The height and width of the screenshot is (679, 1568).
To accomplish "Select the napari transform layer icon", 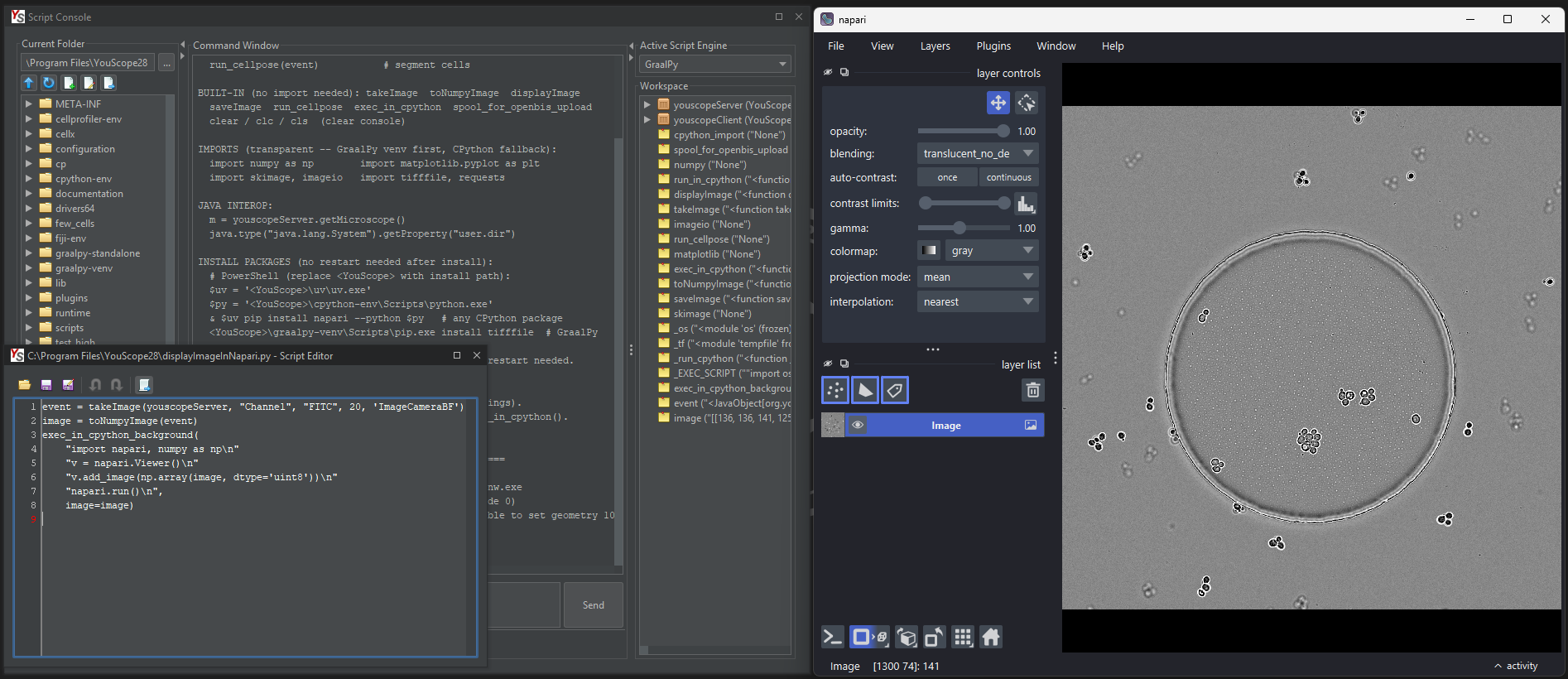I will [1027, 103].
